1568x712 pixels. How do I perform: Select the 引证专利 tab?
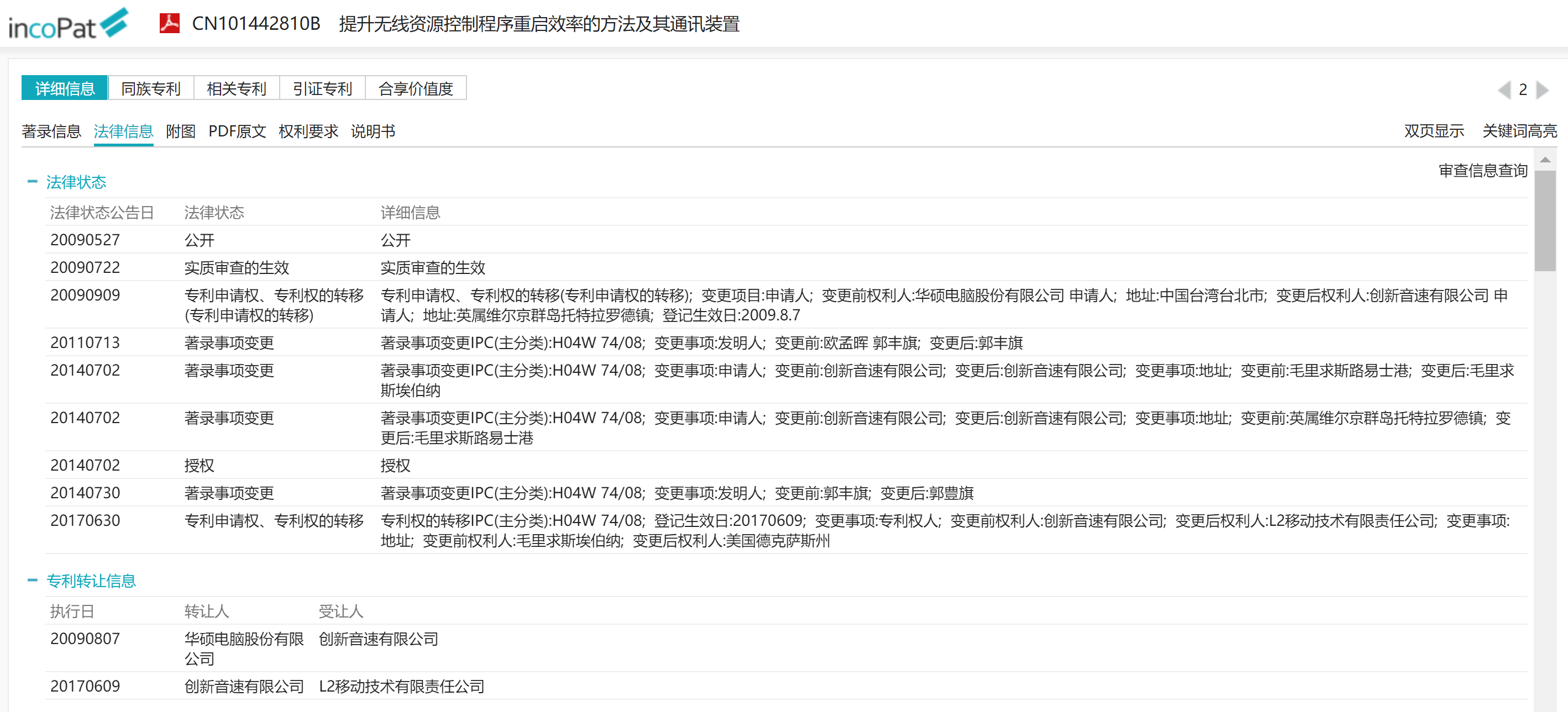[322, 89]
